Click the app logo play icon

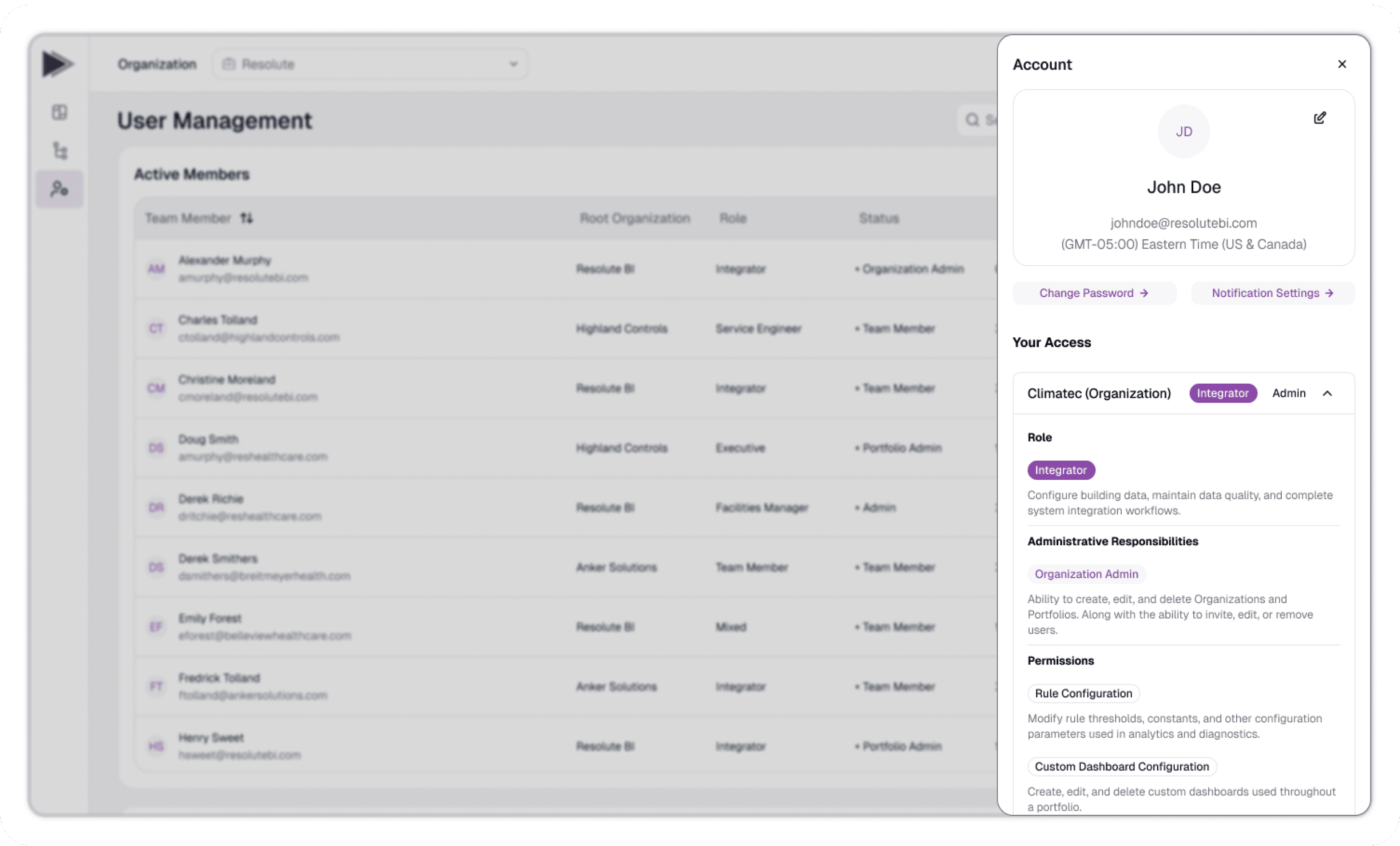tap(57, 64)
